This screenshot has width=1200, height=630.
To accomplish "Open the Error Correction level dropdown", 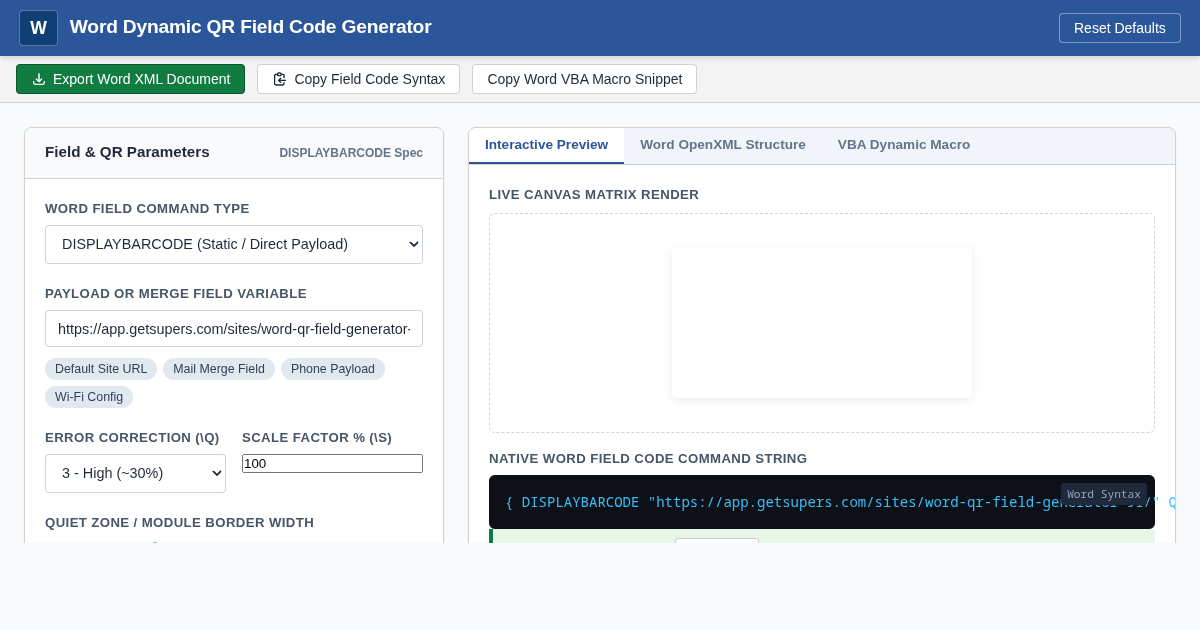I will [x=135, y=473].
